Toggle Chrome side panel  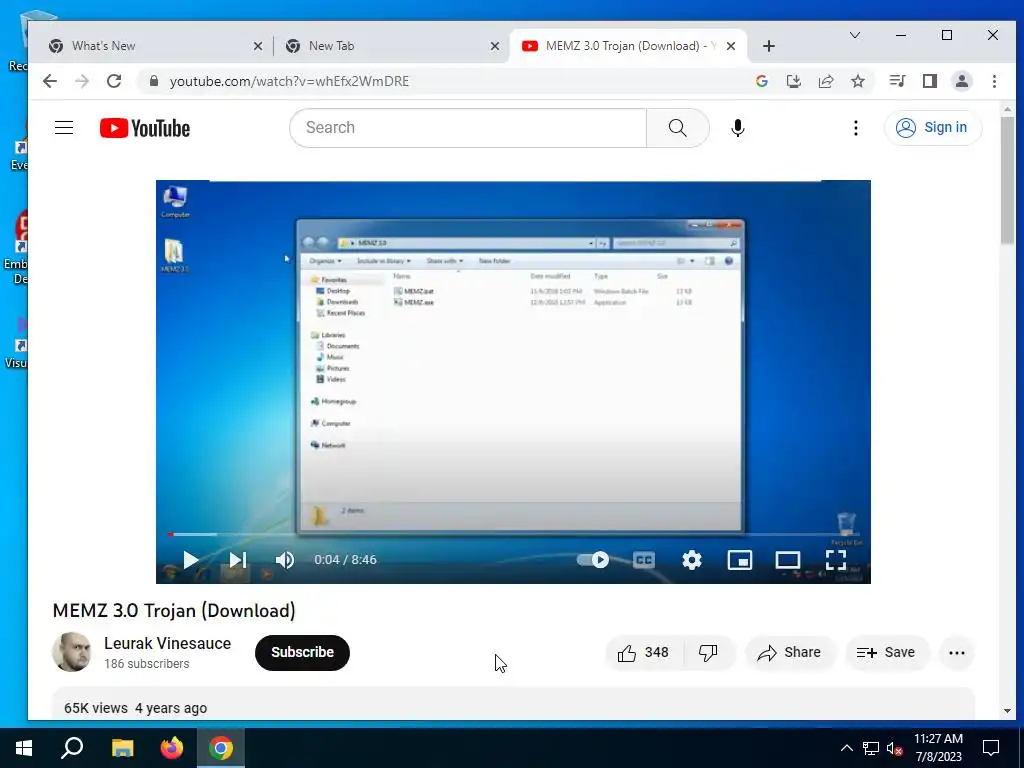929,81
